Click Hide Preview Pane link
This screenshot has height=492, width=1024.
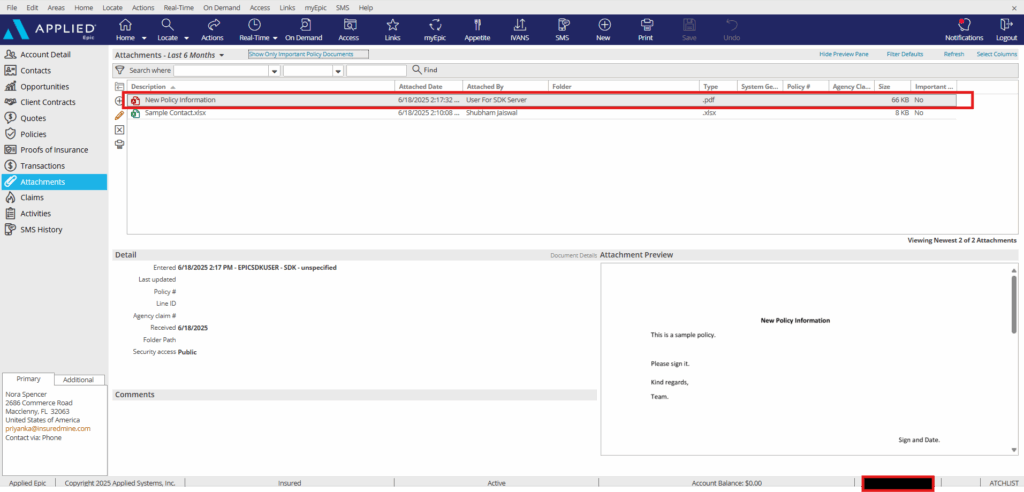click(x=844, y=54)
